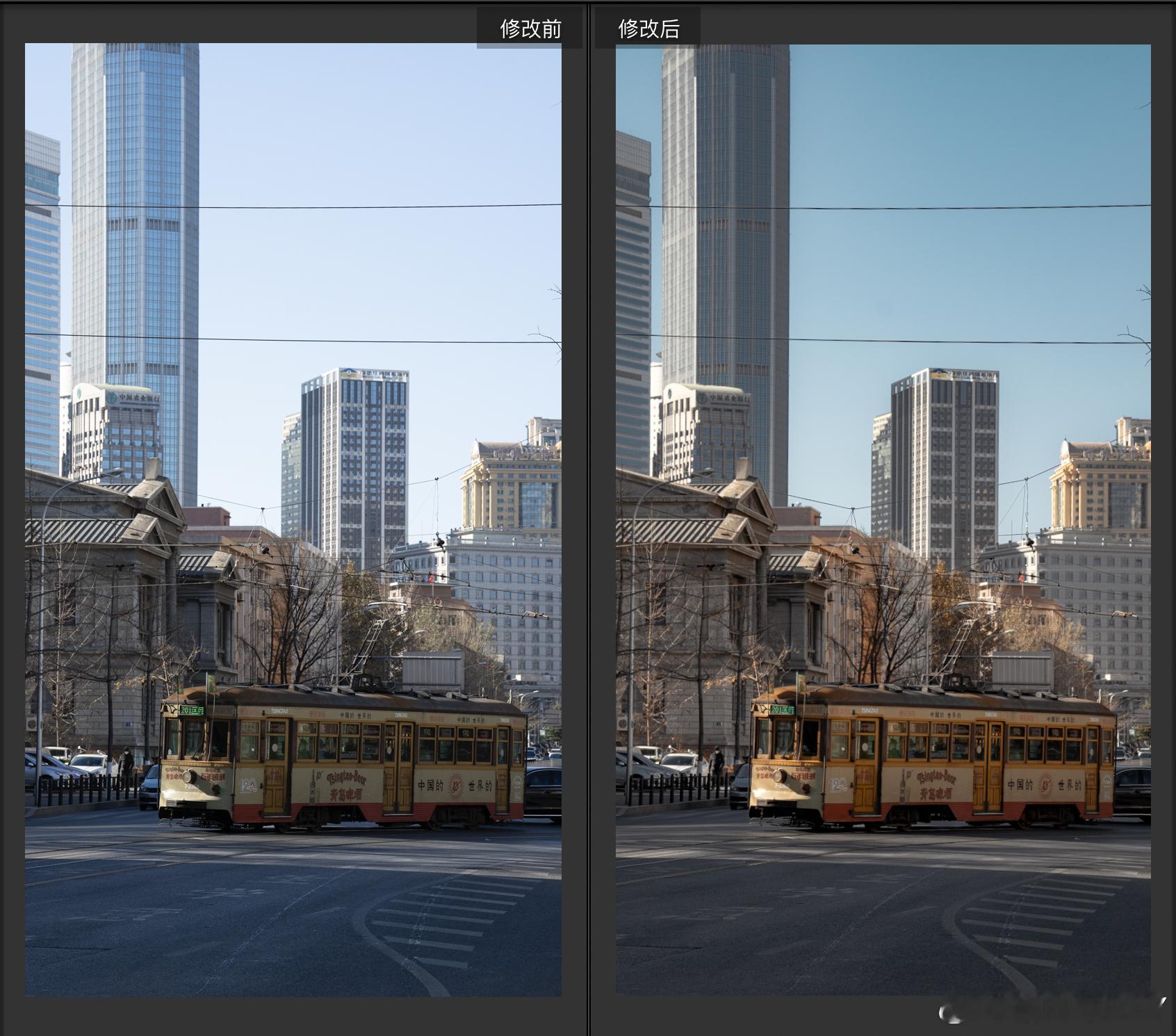Select the after-edit photo preview
Image resolution: width=1176 pixels, height=1036 pixels.
coord(883,519)
